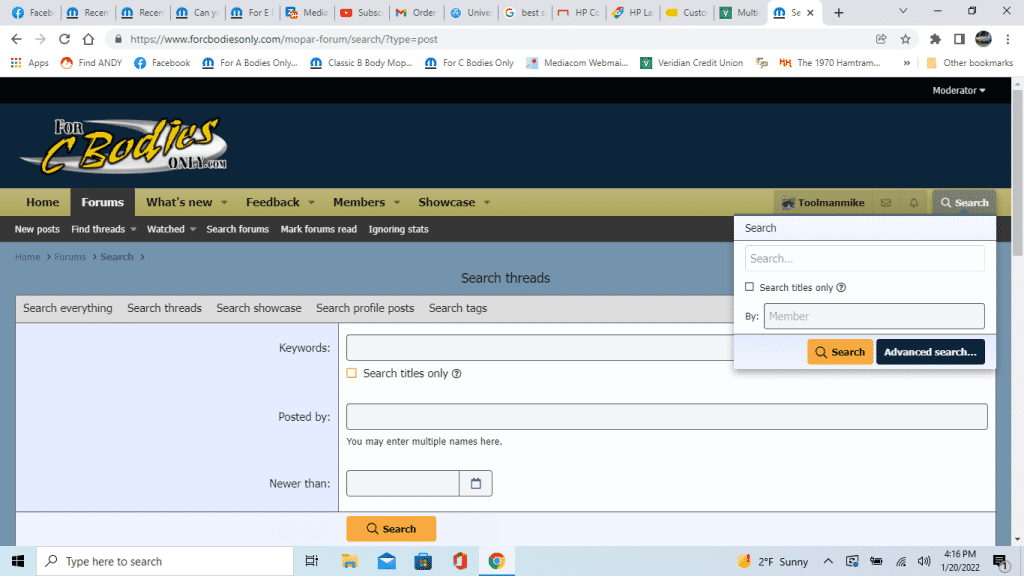Enable Search titles only in main form

(x=352, y=373)
